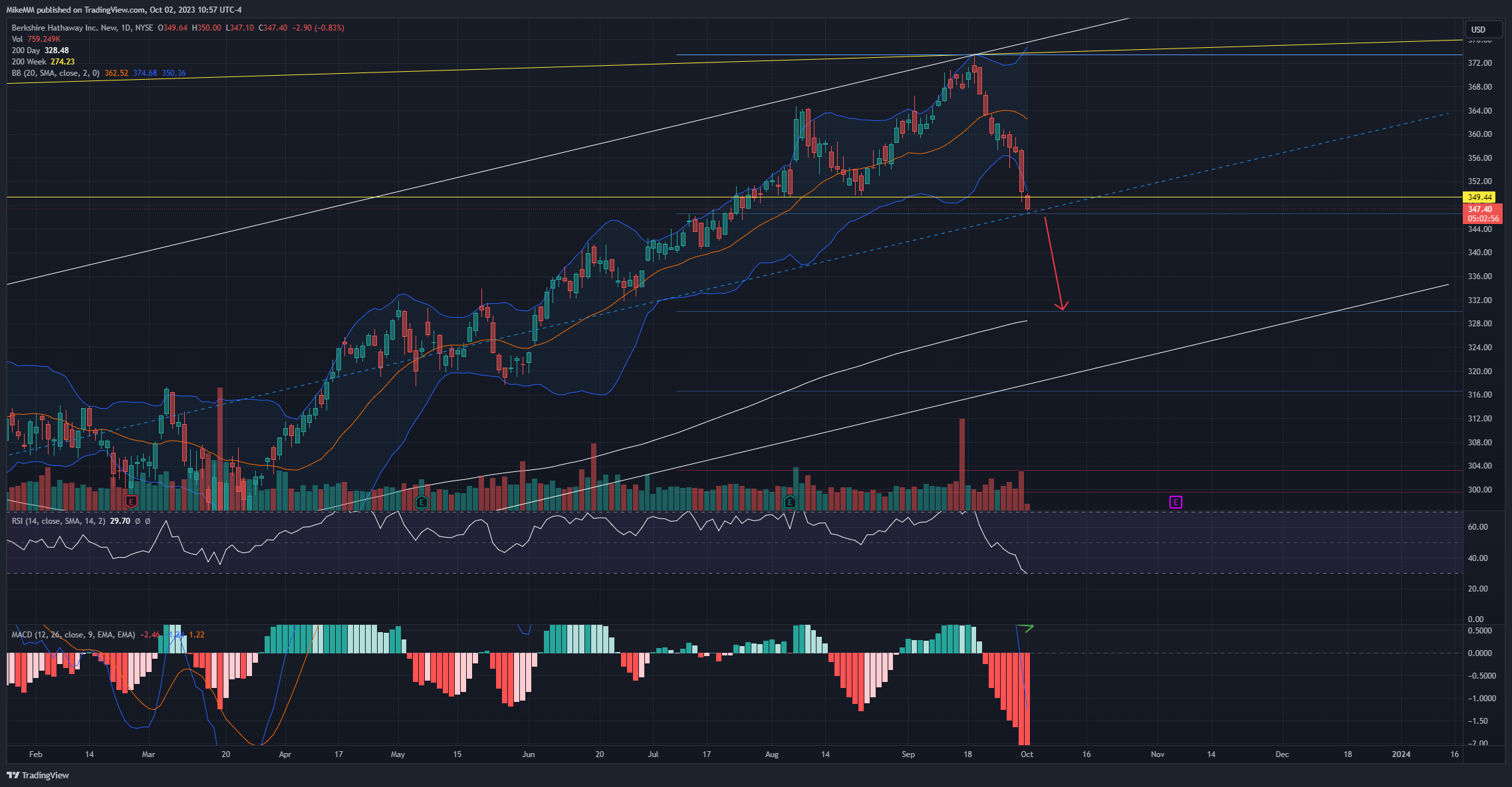The image size is (1512, 787).
Task: Click the purple upcoming earnings E marker
Action: 1176,502
